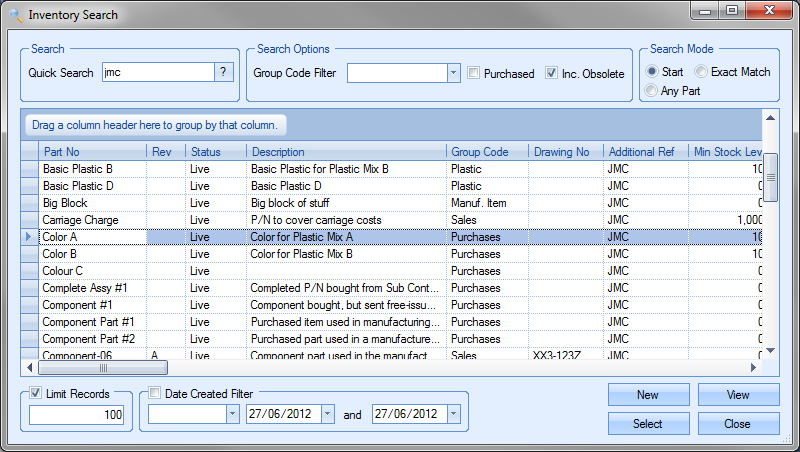Toggle the Limit Records checkbox
The image size is (800, 452).
pyautogui.click(x=37, y=394)
